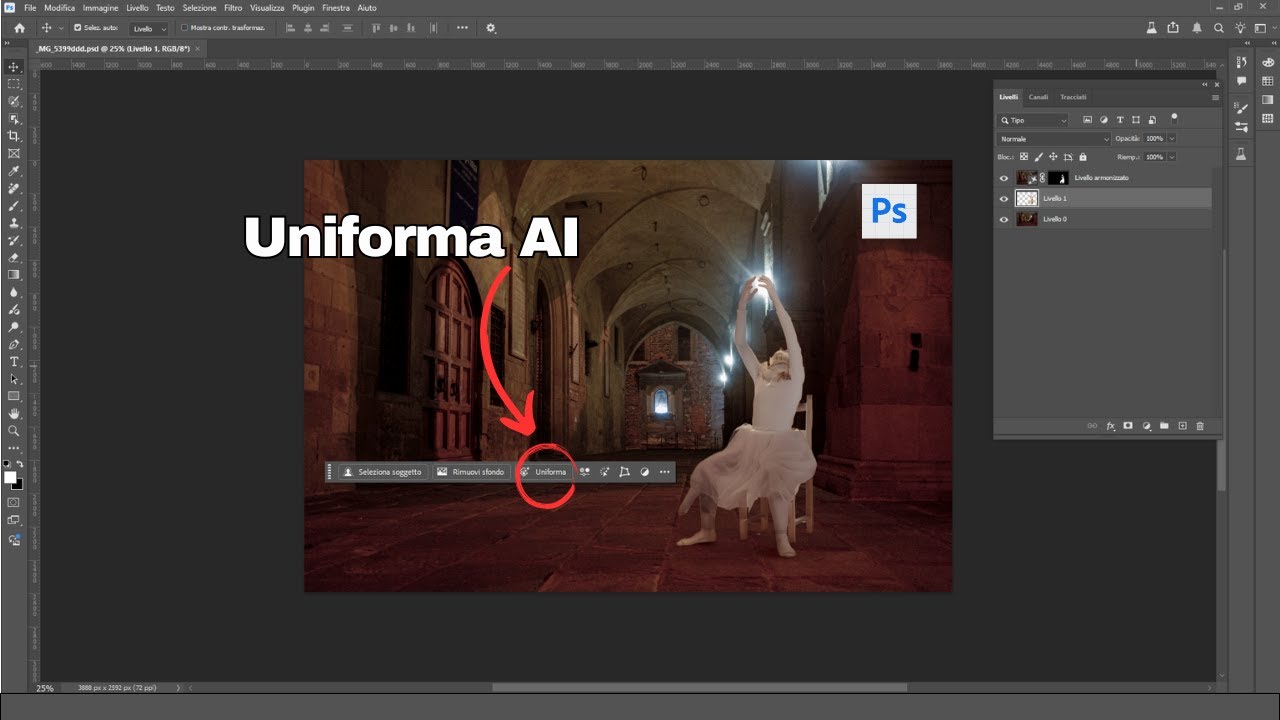Select the Crop tool
Screen dimensions: 1280x720
pos(14,136)
